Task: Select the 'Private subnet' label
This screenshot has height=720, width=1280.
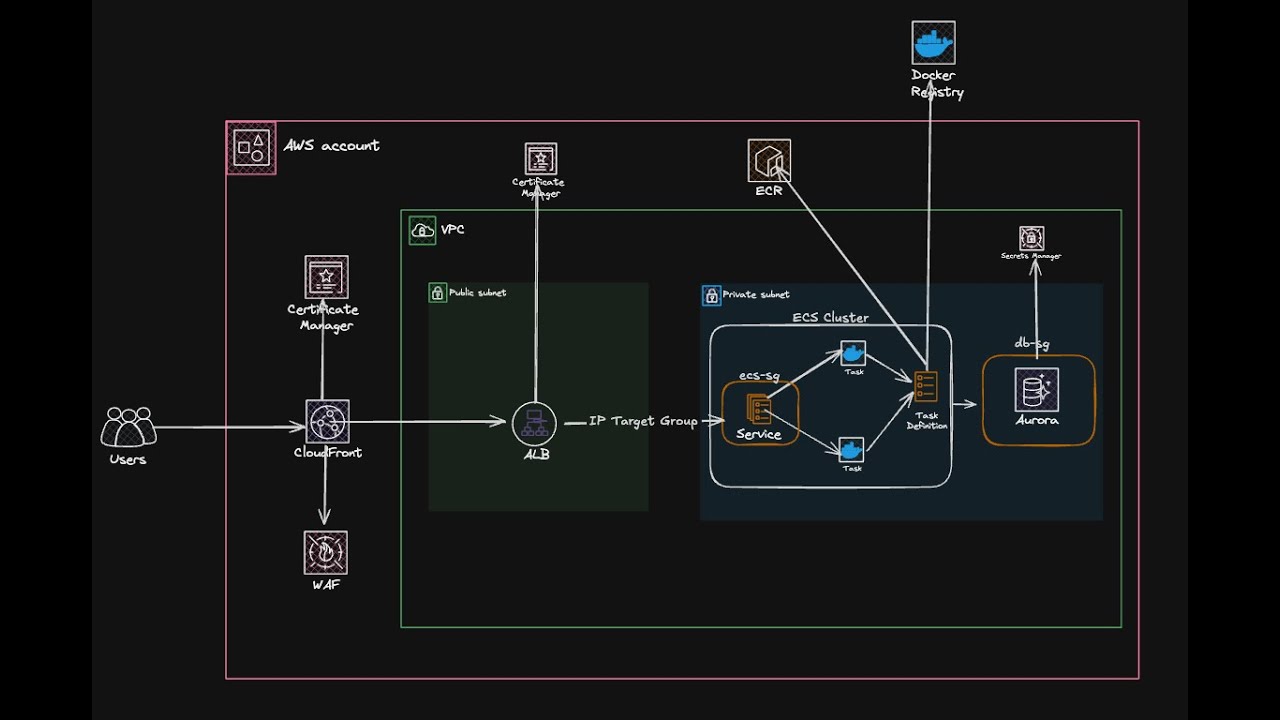Action: click(756, 295)
